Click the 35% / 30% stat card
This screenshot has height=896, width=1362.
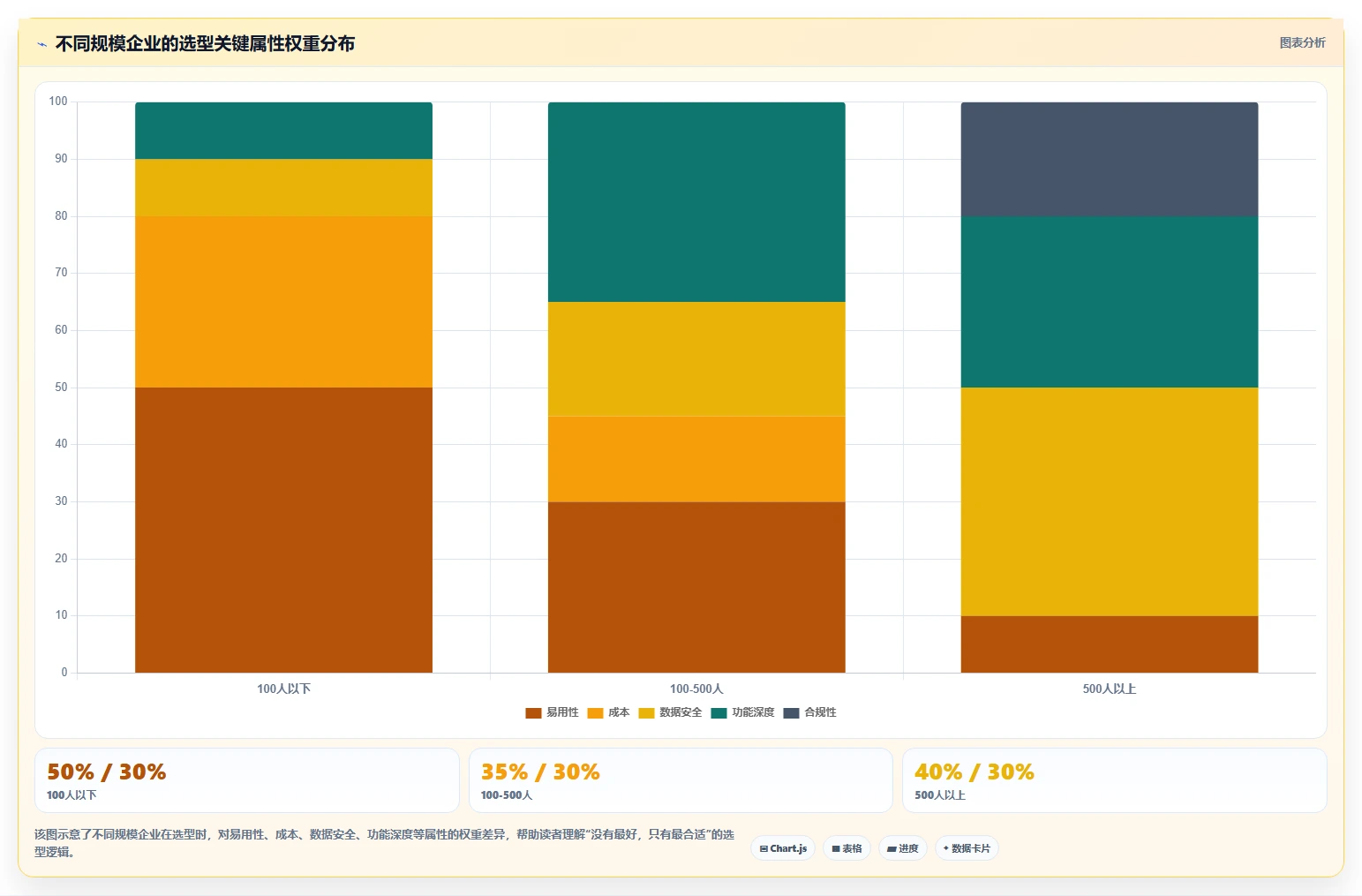tap(681, 780)
